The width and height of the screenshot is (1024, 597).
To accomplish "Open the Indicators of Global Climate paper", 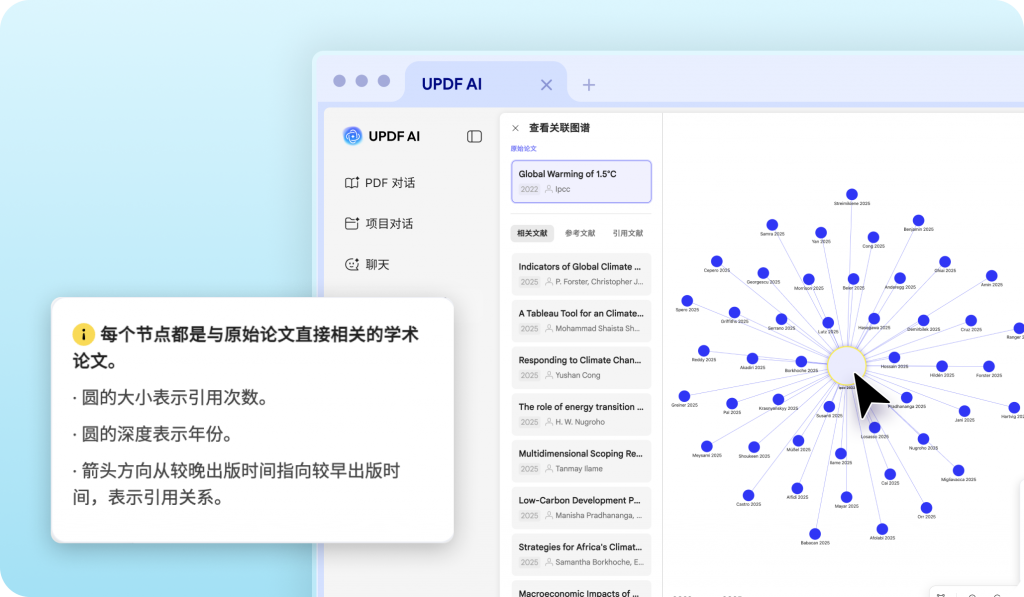I will 581,273.
